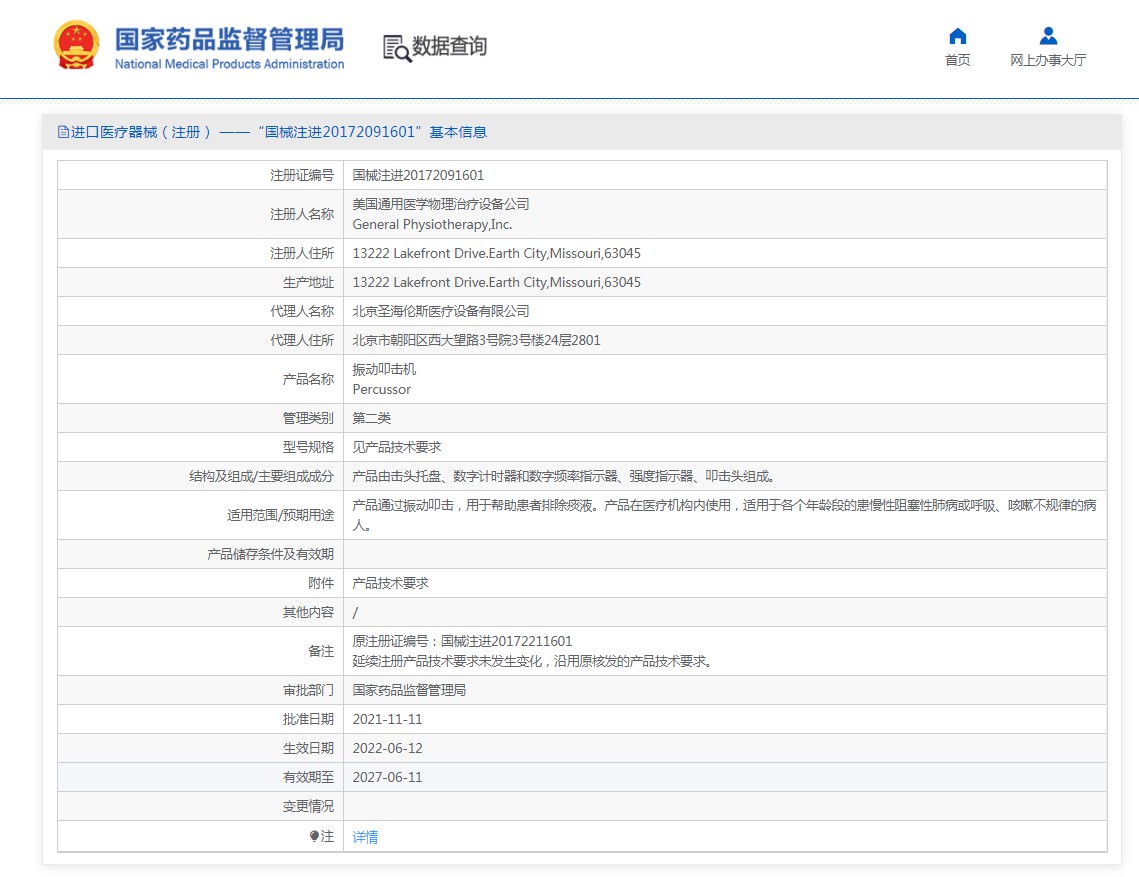Viewport: 1139px width, 877px height.
Task: Click the 注 label in last row
Action: click(x=327, y=837)
